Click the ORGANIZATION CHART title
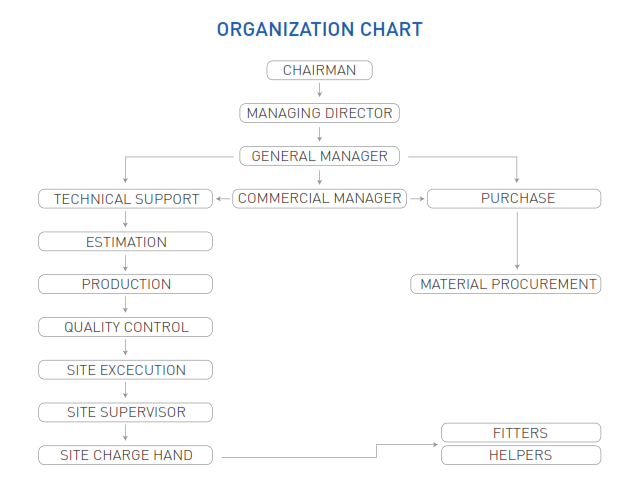Image resolution: width=638 pixels, height=484 pixels. [320, 30]
